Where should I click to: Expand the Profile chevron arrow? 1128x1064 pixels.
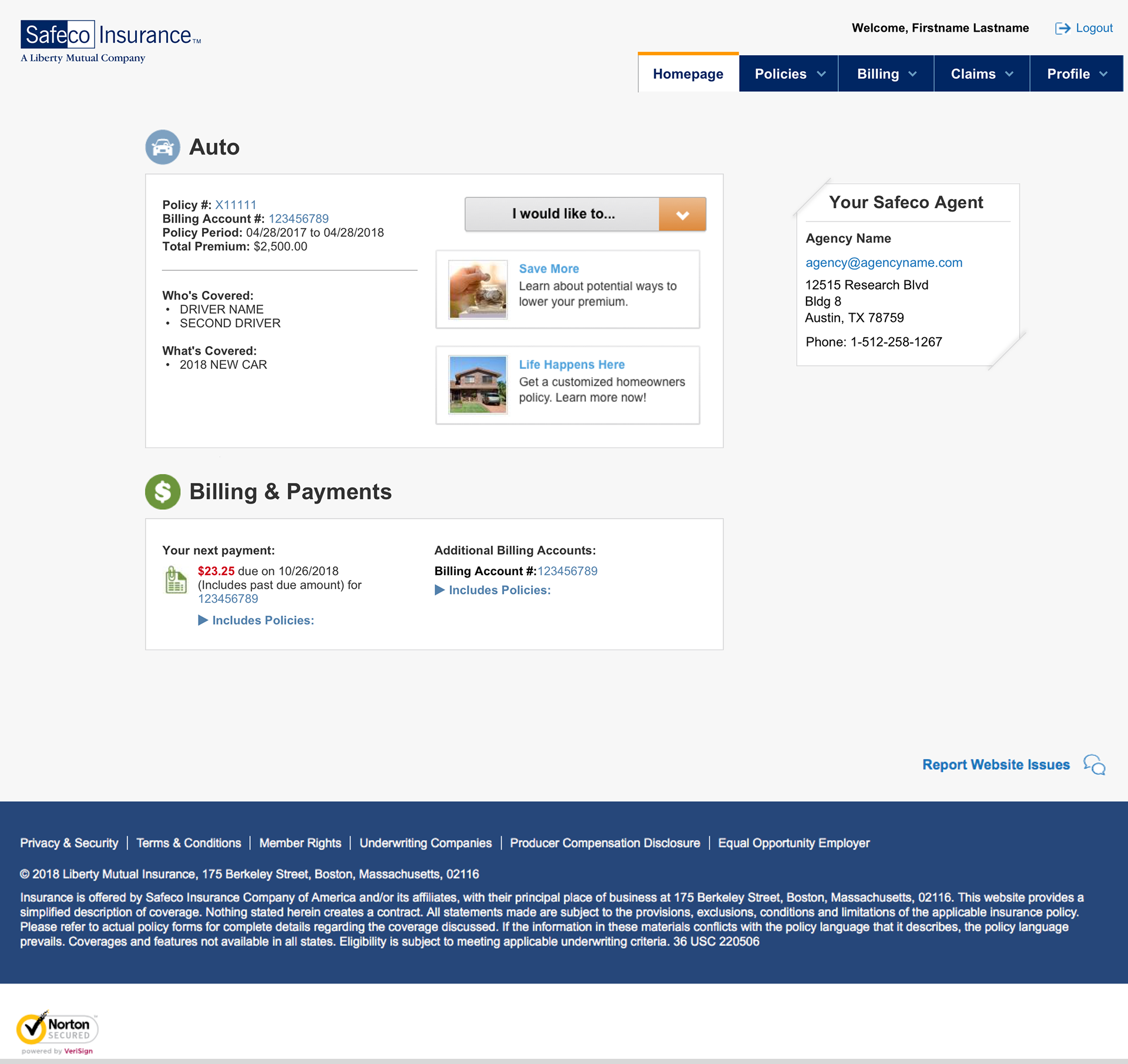(x=1103, y=74)
